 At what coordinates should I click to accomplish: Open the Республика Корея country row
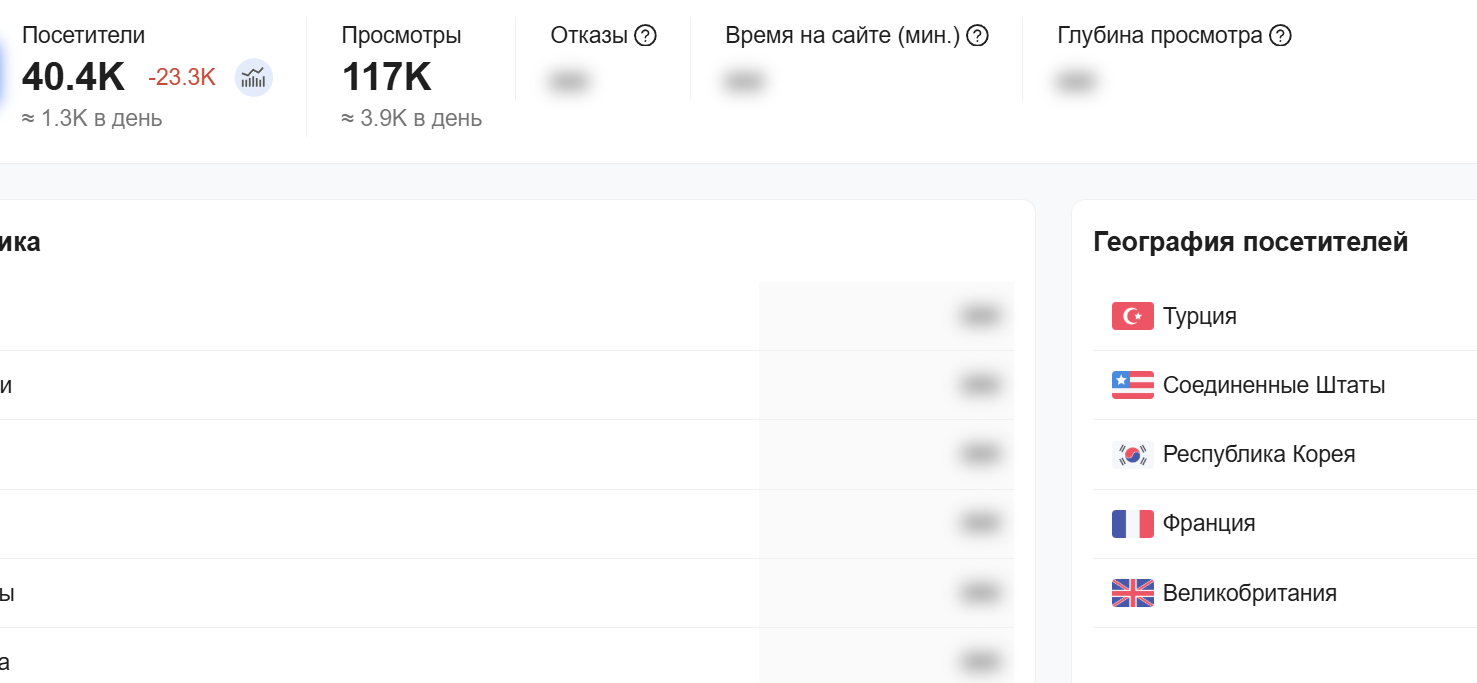[x=1259, y=454]
